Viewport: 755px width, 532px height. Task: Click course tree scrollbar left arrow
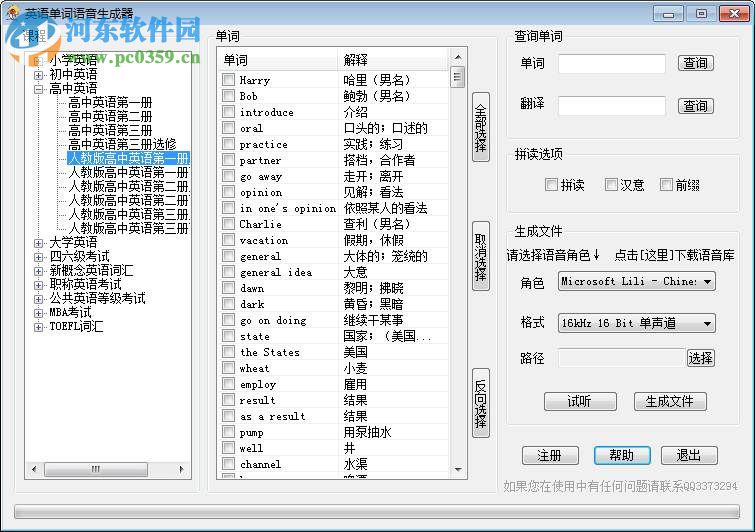(x=34, y=469)
